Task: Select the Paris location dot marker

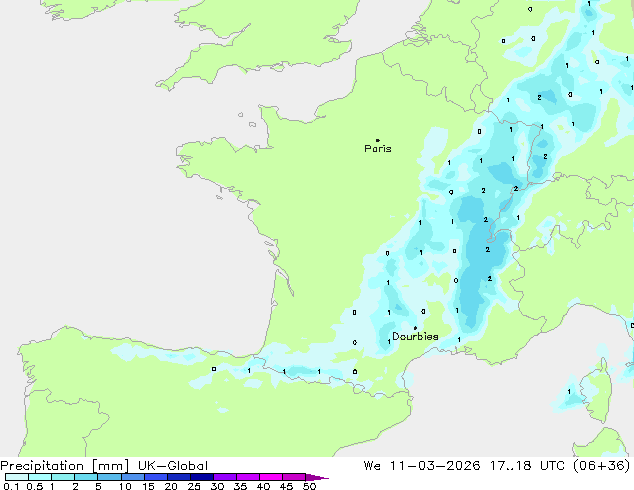Action: [378, 140]
